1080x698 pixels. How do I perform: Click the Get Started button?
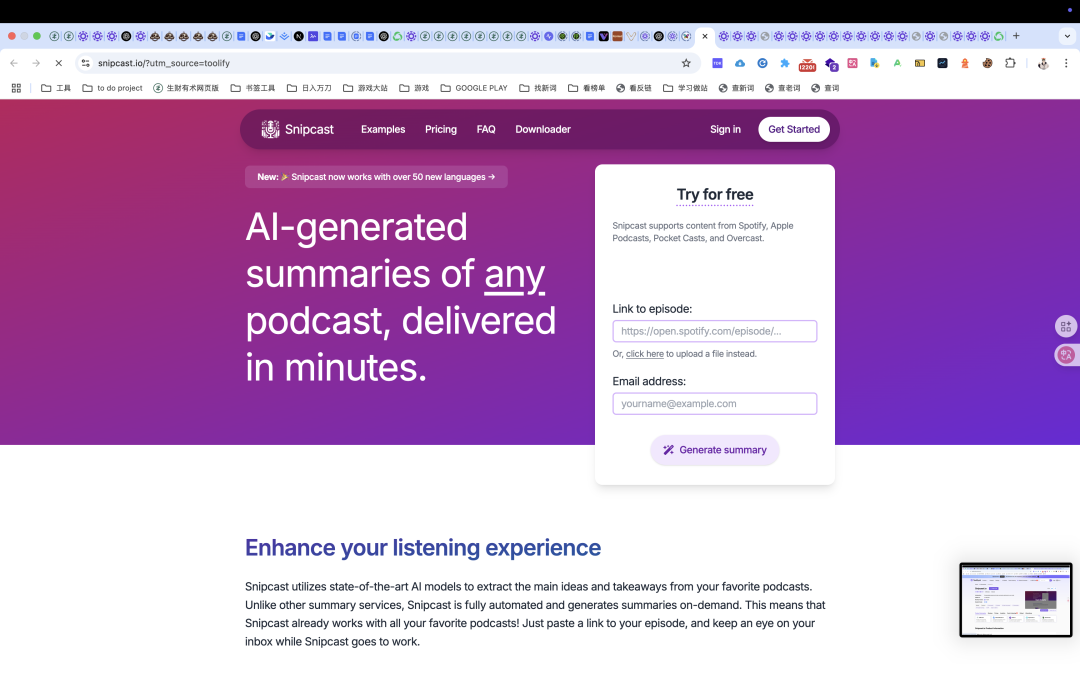(x=793, y=129)
